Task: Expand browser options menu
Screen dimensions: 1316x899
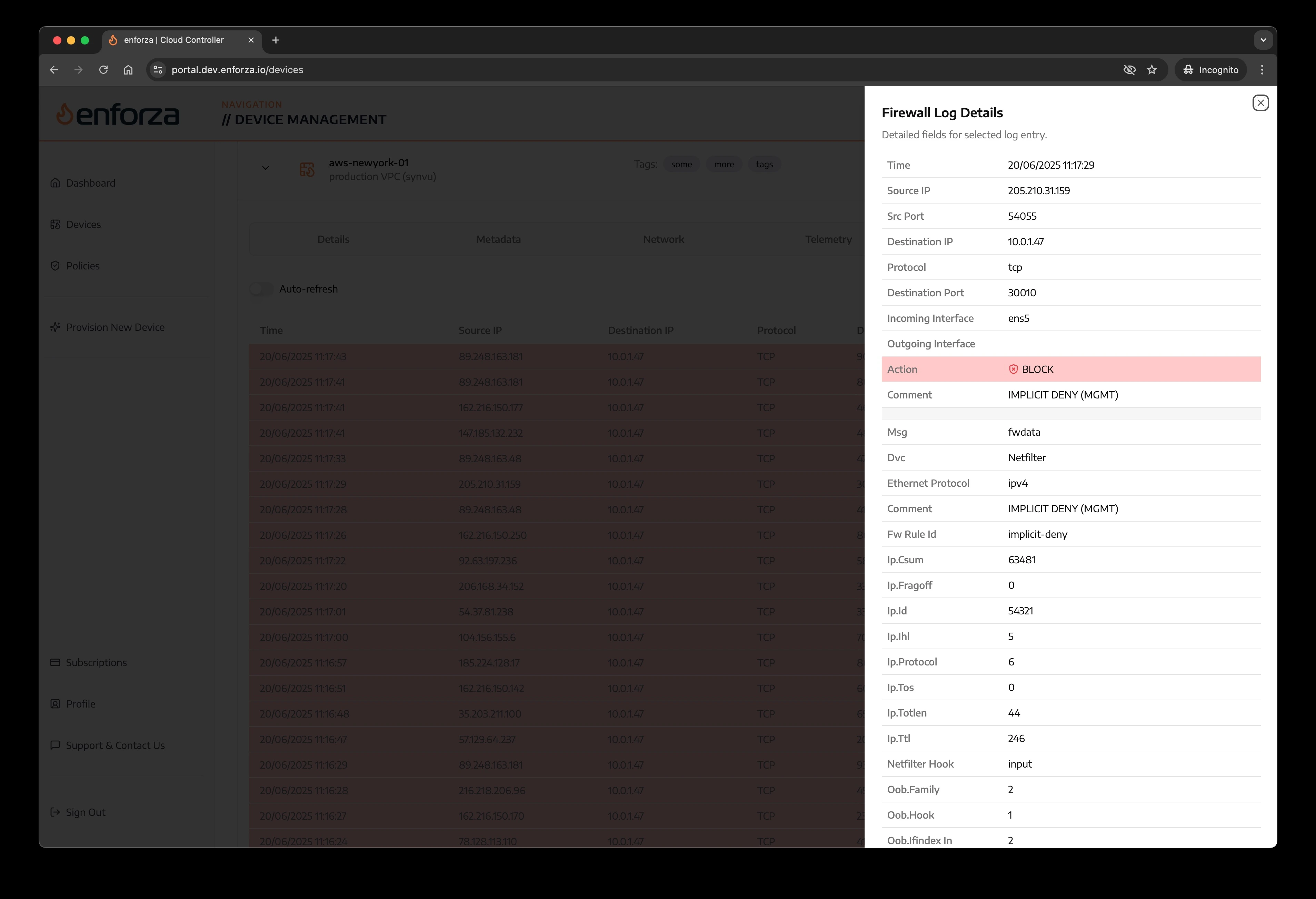Action: [1262, 70]
